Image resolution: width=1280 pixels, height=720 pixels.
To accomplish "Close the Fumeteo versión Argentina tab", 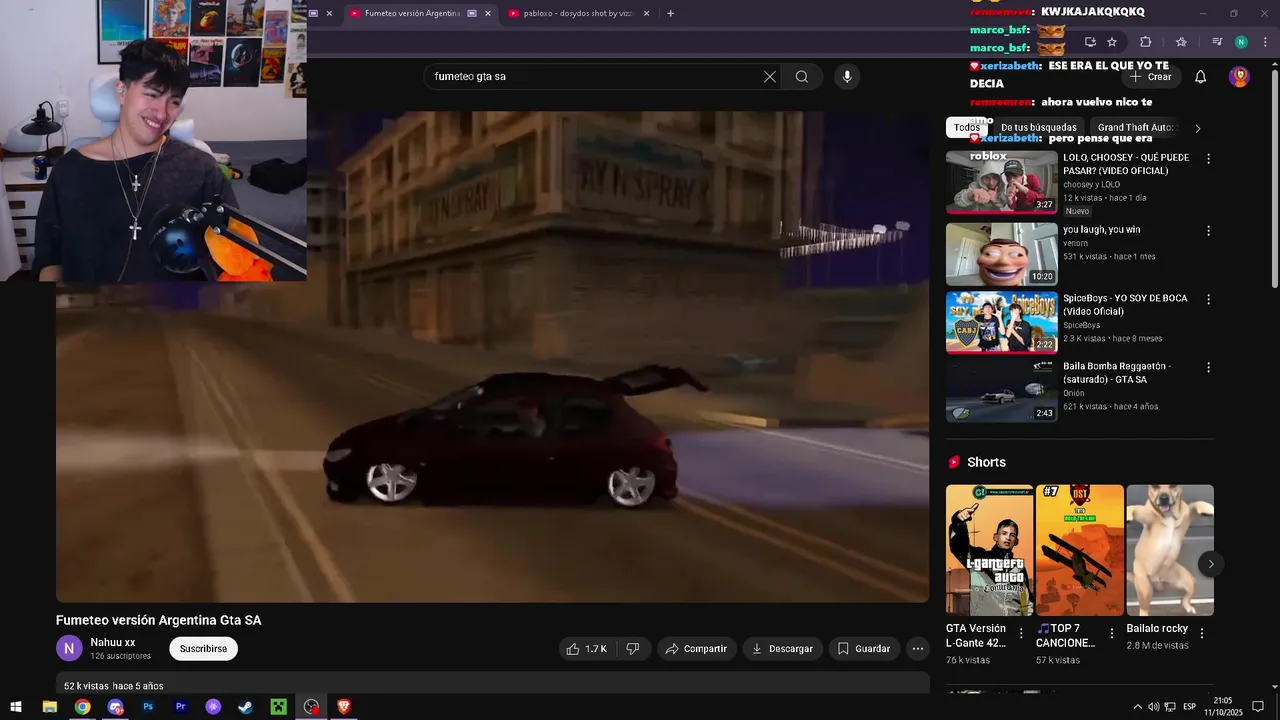I will pos(488,13).
